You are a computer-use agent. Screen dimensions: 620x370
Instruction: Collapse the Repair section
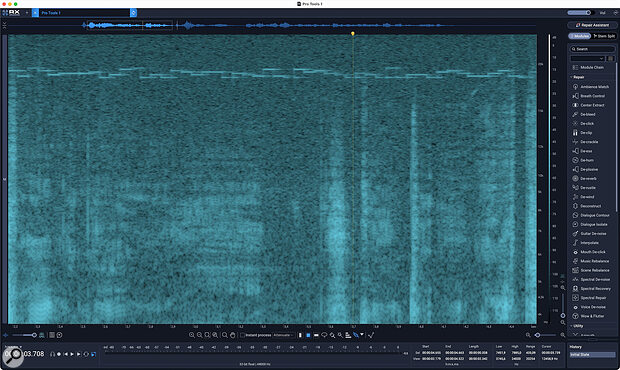577,77
